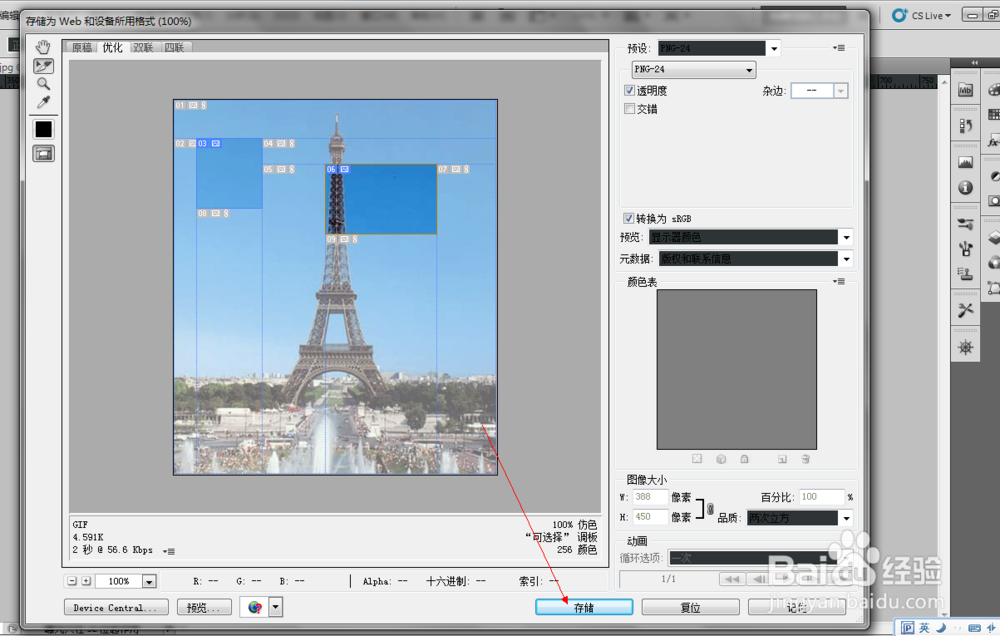The image size is (1000, 636).
Task: Click the new color icon under color table
Action: pos(783,459)
